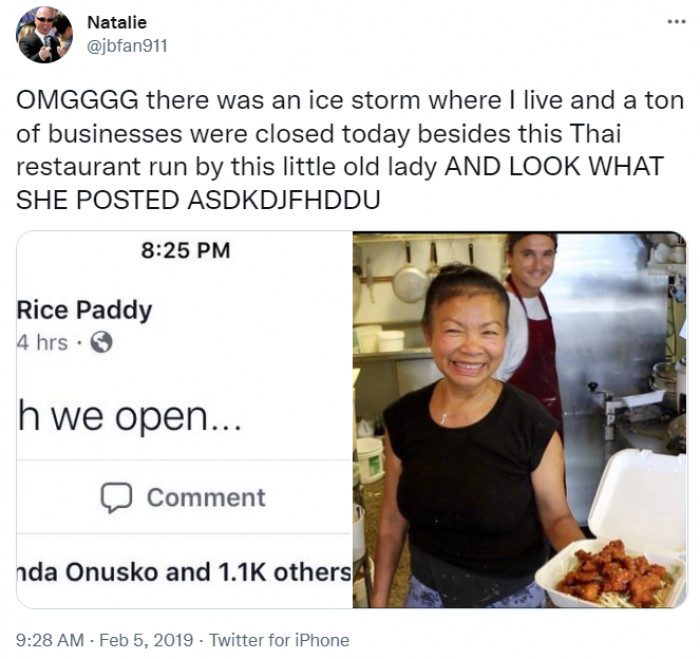This screenshot has height=659, width=700.
Task: Click the Twitter for iPhone source link
Action: tap(279, 640)
